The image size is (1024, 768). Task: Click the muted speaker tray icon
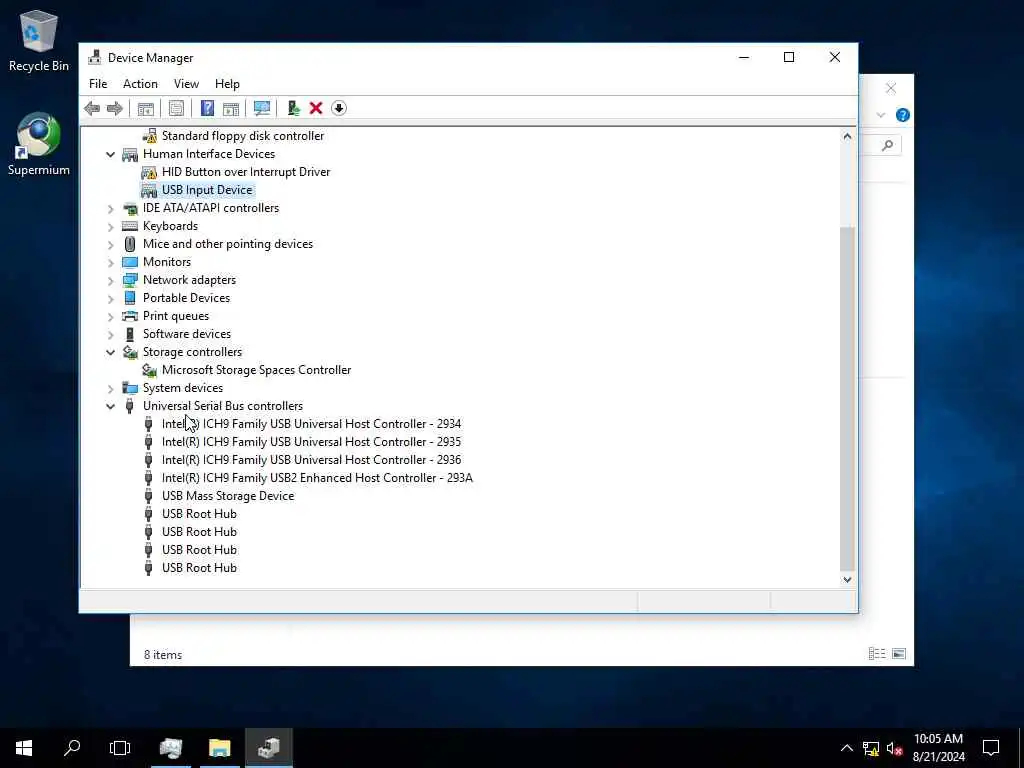coord(894,748)
